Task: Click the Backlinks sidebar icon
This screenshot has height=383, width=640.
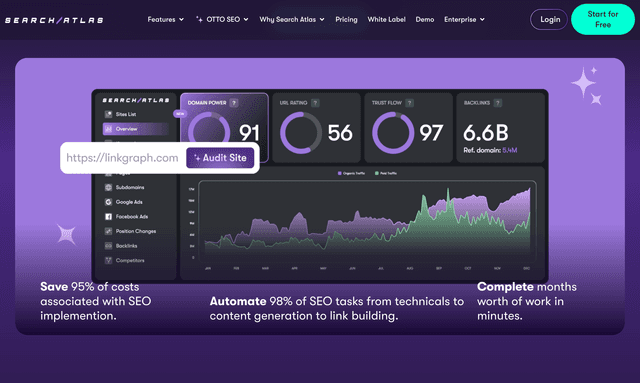Action: [108, 246]
